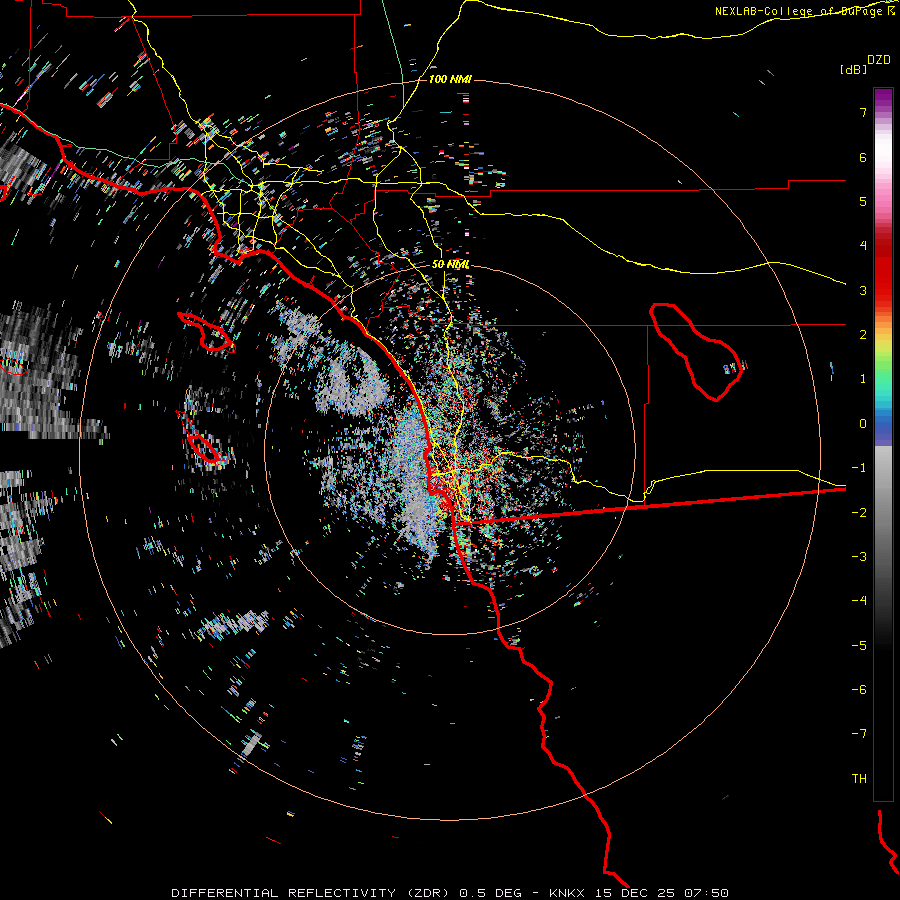Click the red band of the color bar

(x=883, y=270)
